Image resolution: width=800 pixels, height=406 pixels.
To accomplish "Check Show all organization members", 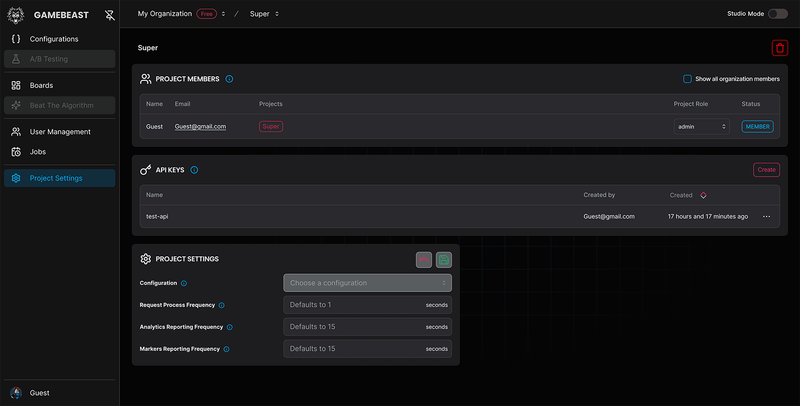I will [687, 79].
